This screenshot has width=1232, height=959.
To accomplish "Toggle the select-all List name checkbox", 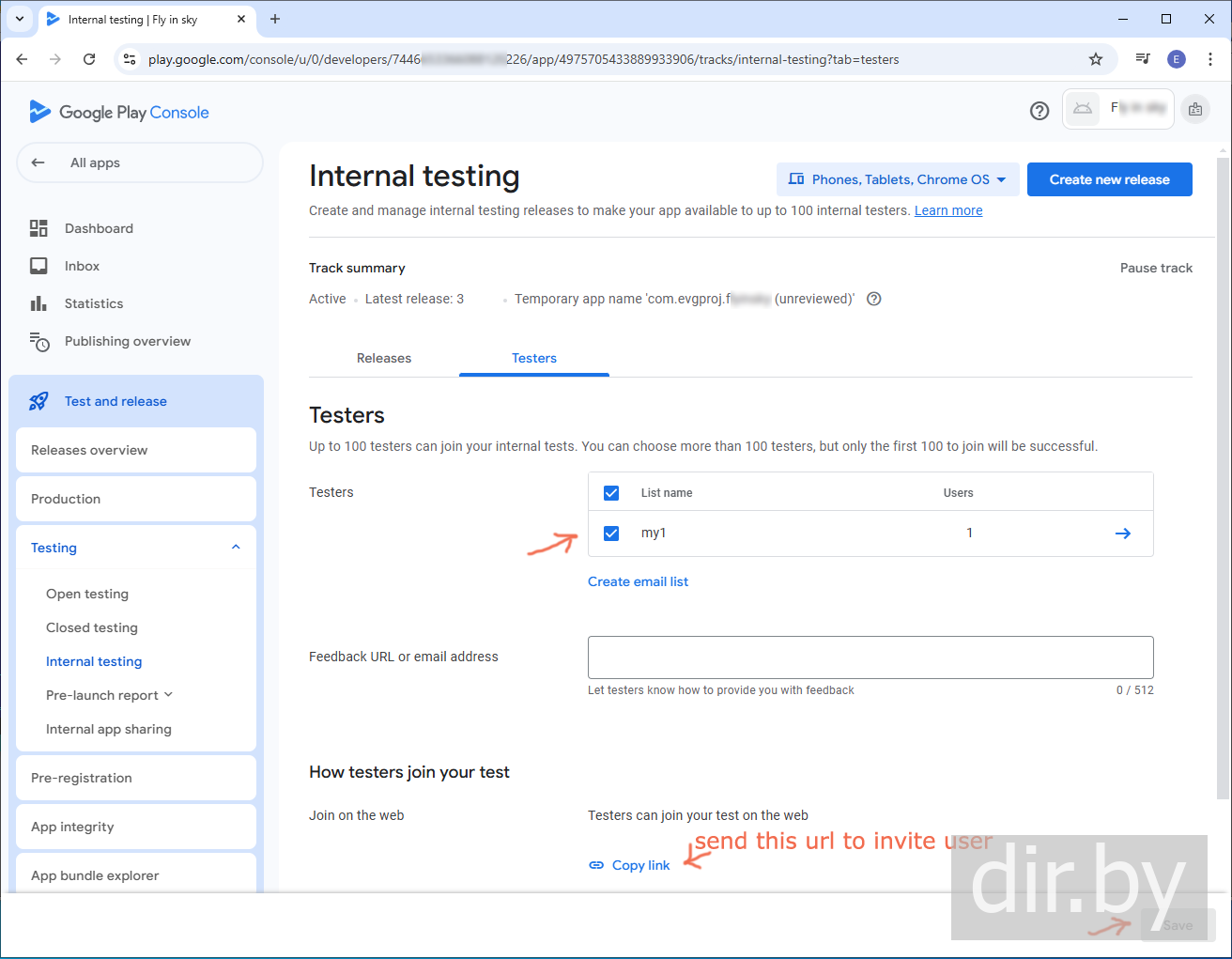I will pyautogui.click(x=611, y=493).
